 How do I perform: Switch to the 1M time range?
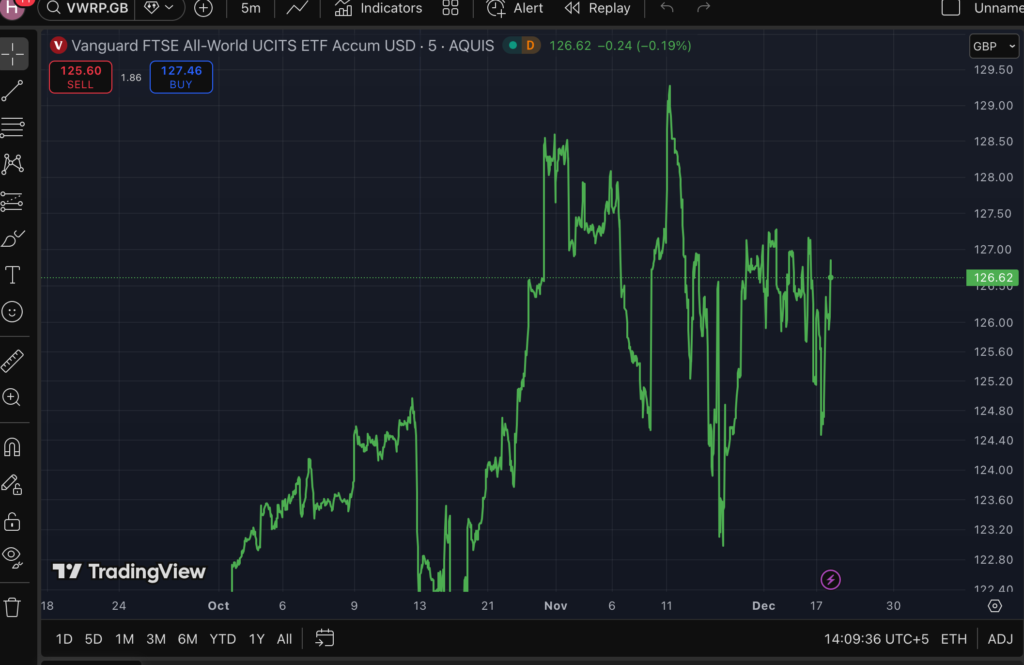coord(124,639)
